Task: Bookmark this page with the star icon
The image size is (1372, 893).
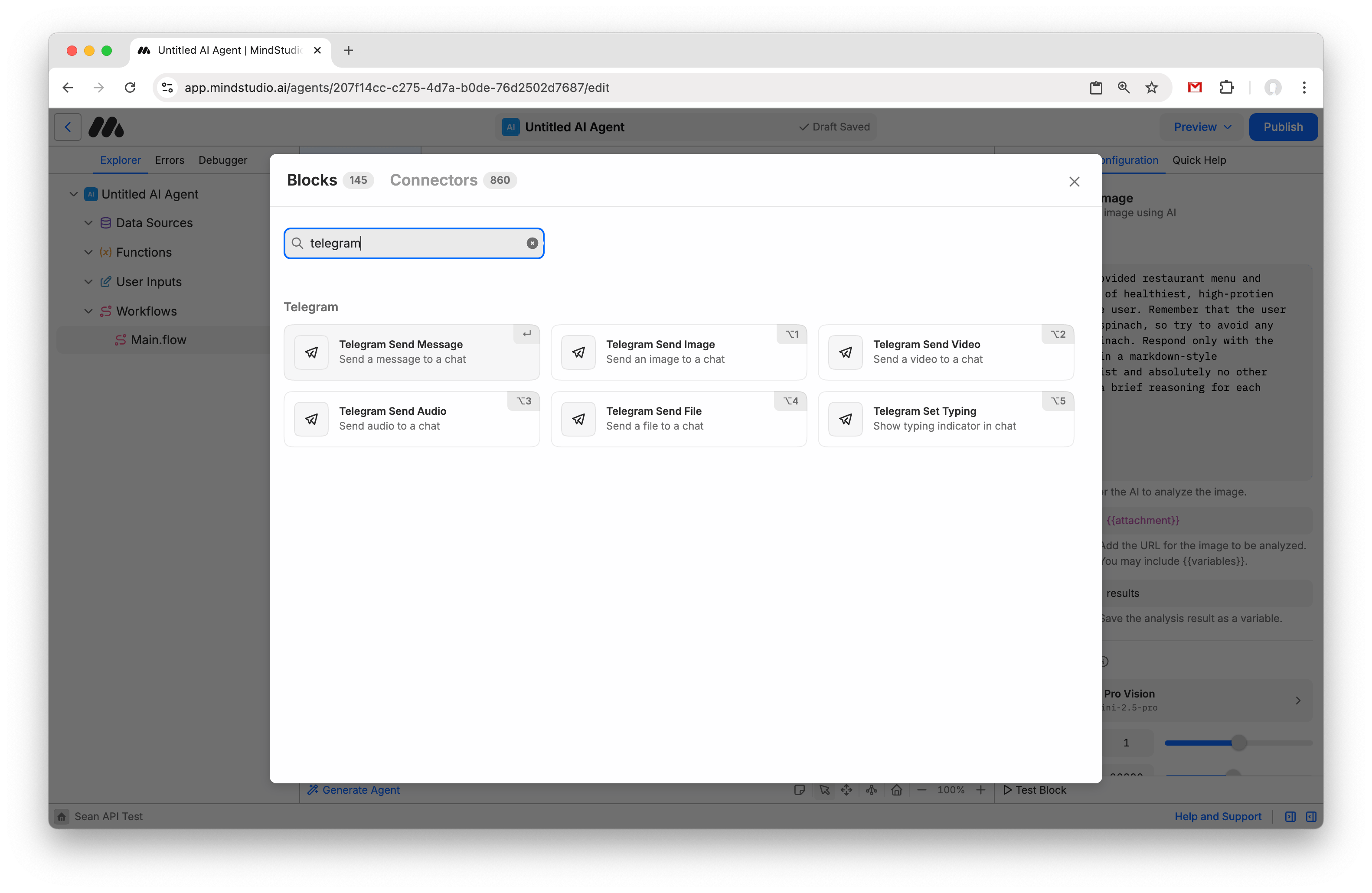Action: [1151, 88]
